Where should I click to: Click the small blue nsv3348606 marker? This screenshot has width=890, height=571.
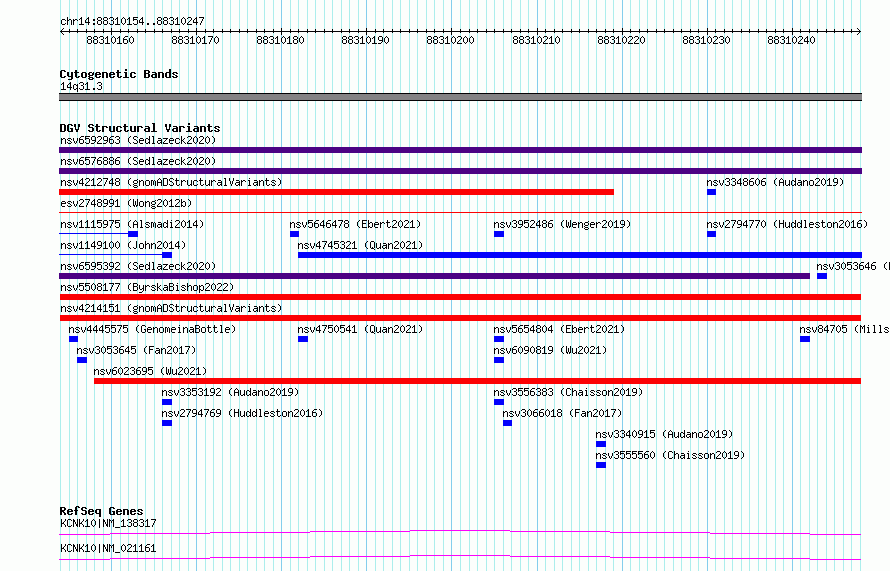tap(711, 192)
